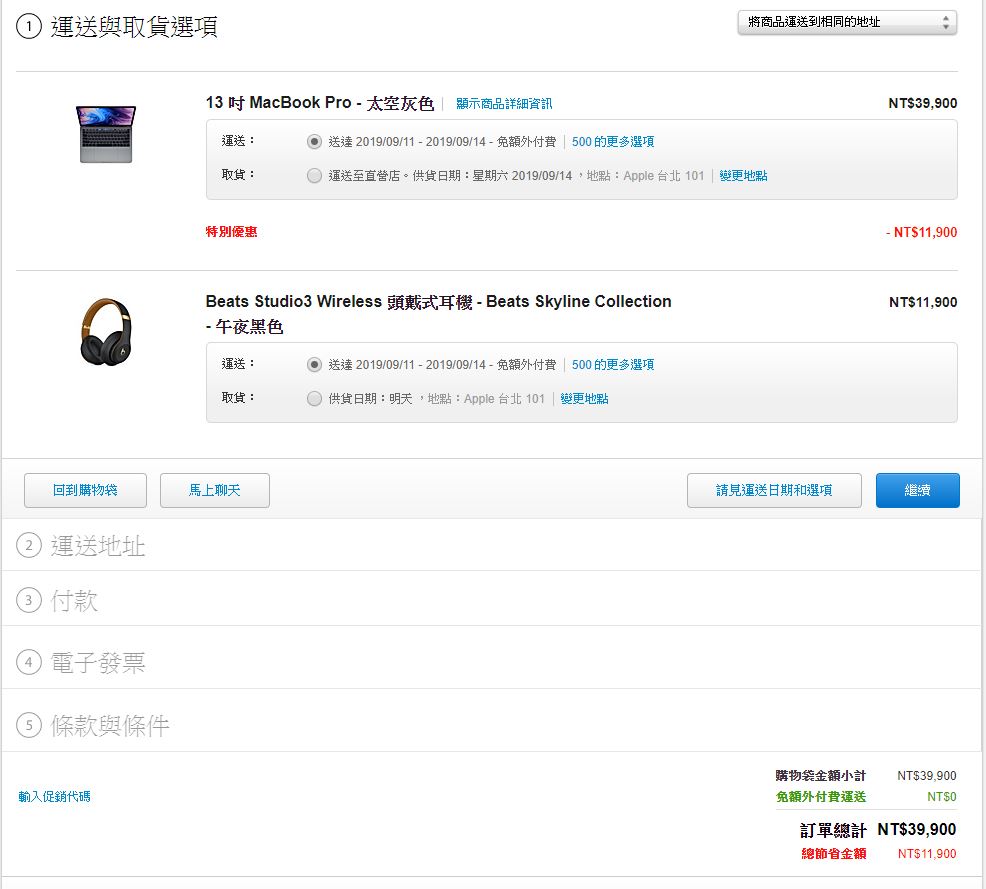Screen dimensions: 986x889
Task: Select delivery radio for Beats Studio3
Action: coord(314,365)
